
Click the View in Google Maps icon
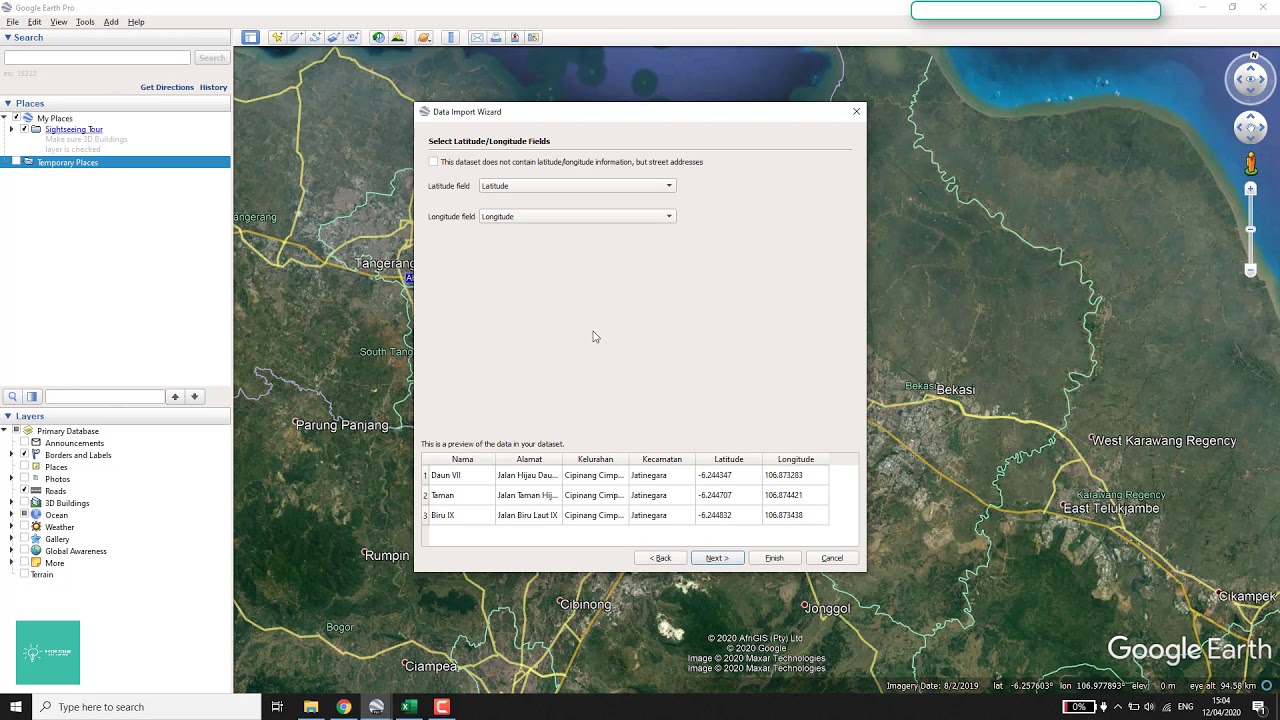(534, 38)
